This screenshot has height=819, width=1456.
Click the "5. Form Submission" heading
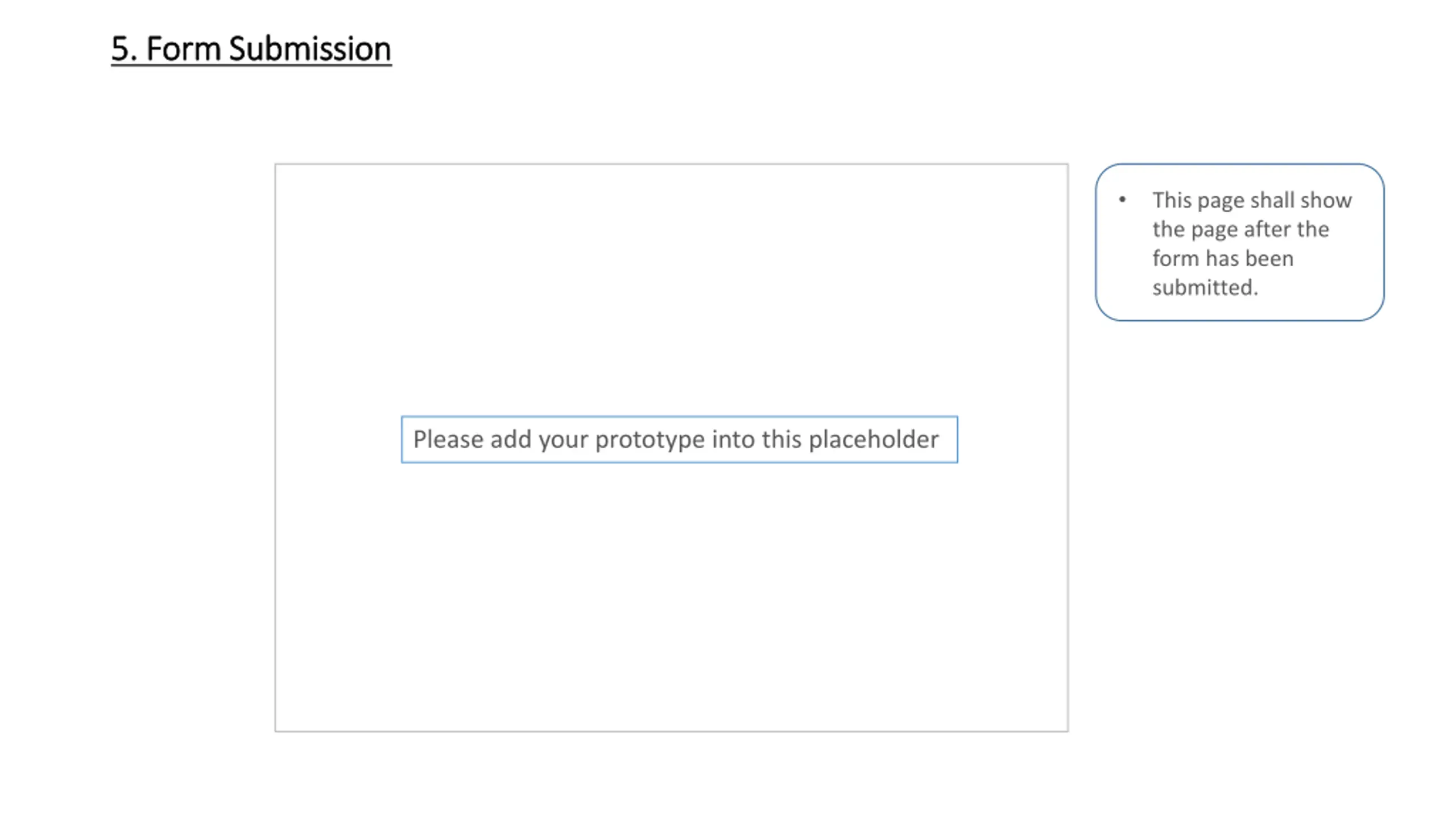click(x=251, y=49)
